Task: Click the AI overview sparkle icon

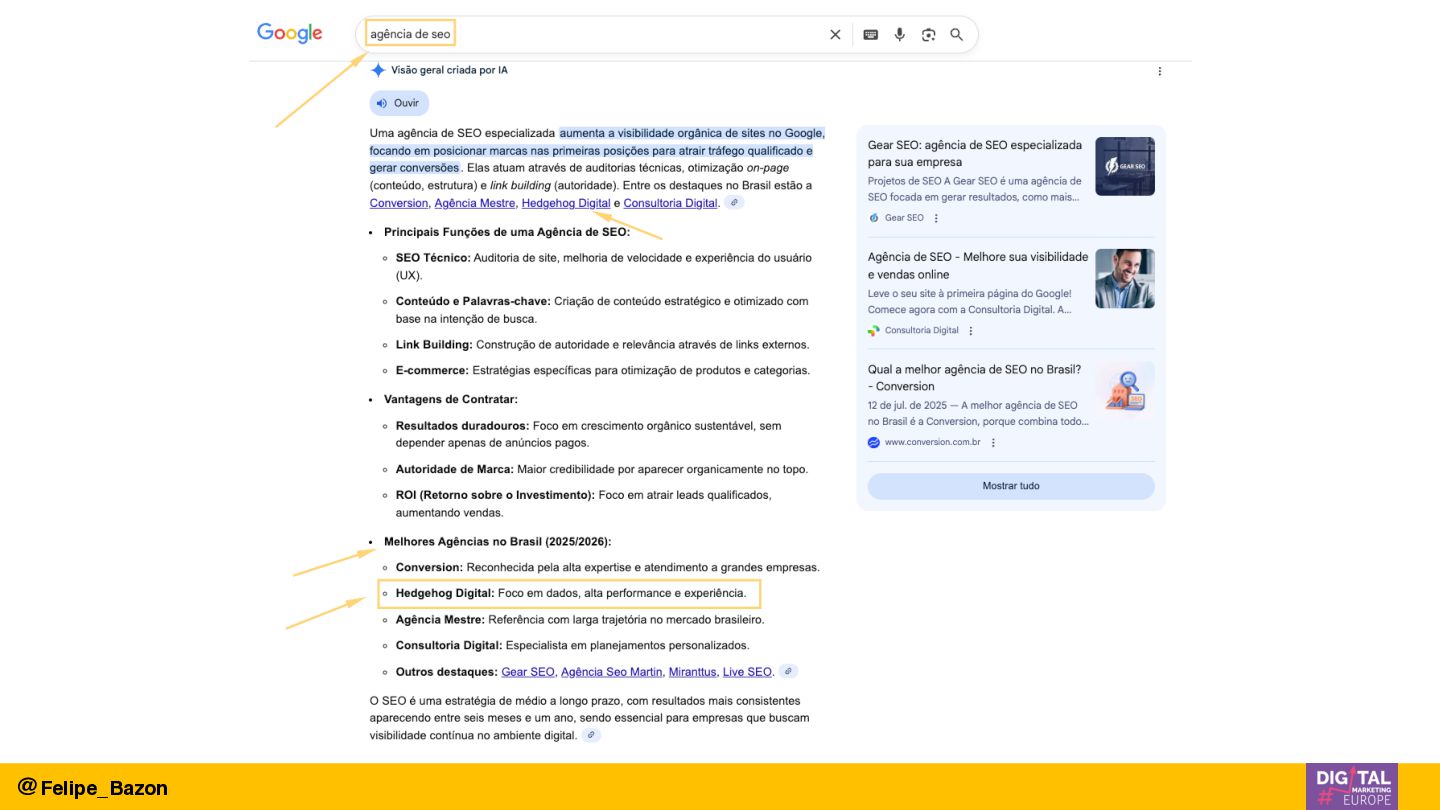Action: [378, 70]
